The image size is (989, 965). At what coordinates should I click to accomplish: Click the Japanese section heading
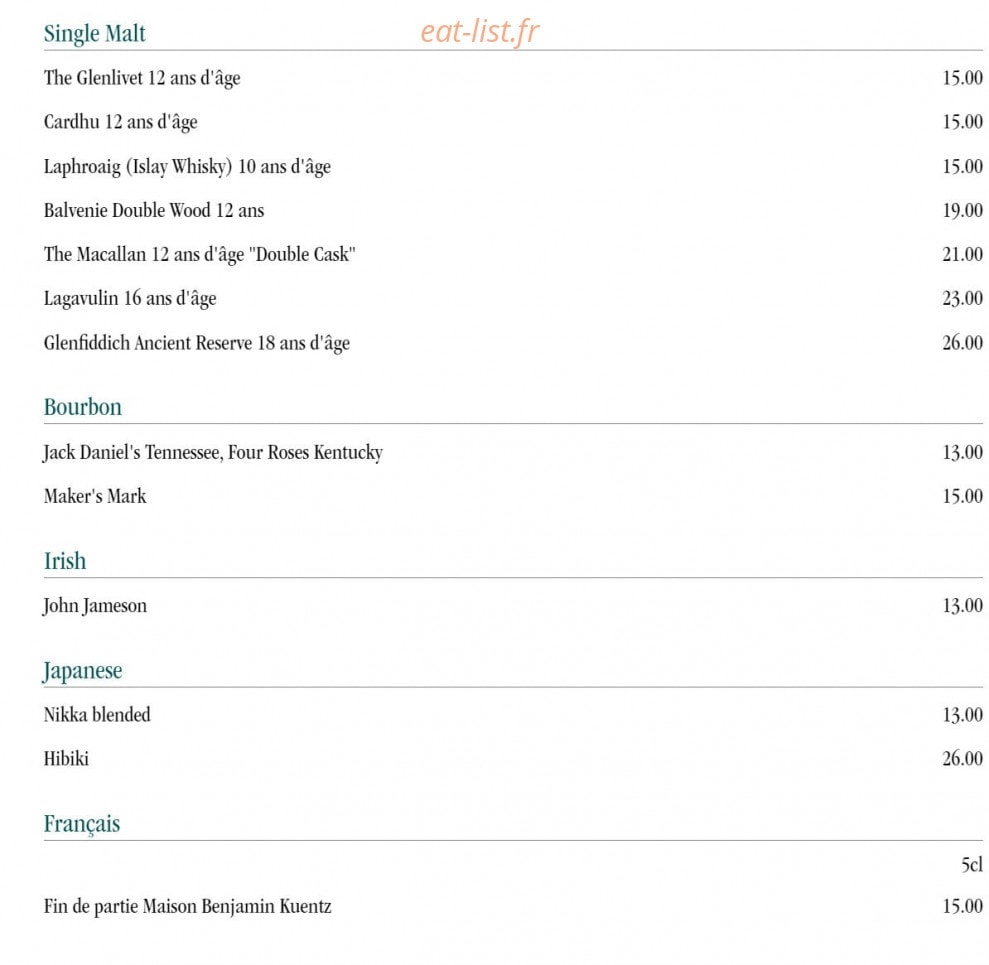point(82,671)
